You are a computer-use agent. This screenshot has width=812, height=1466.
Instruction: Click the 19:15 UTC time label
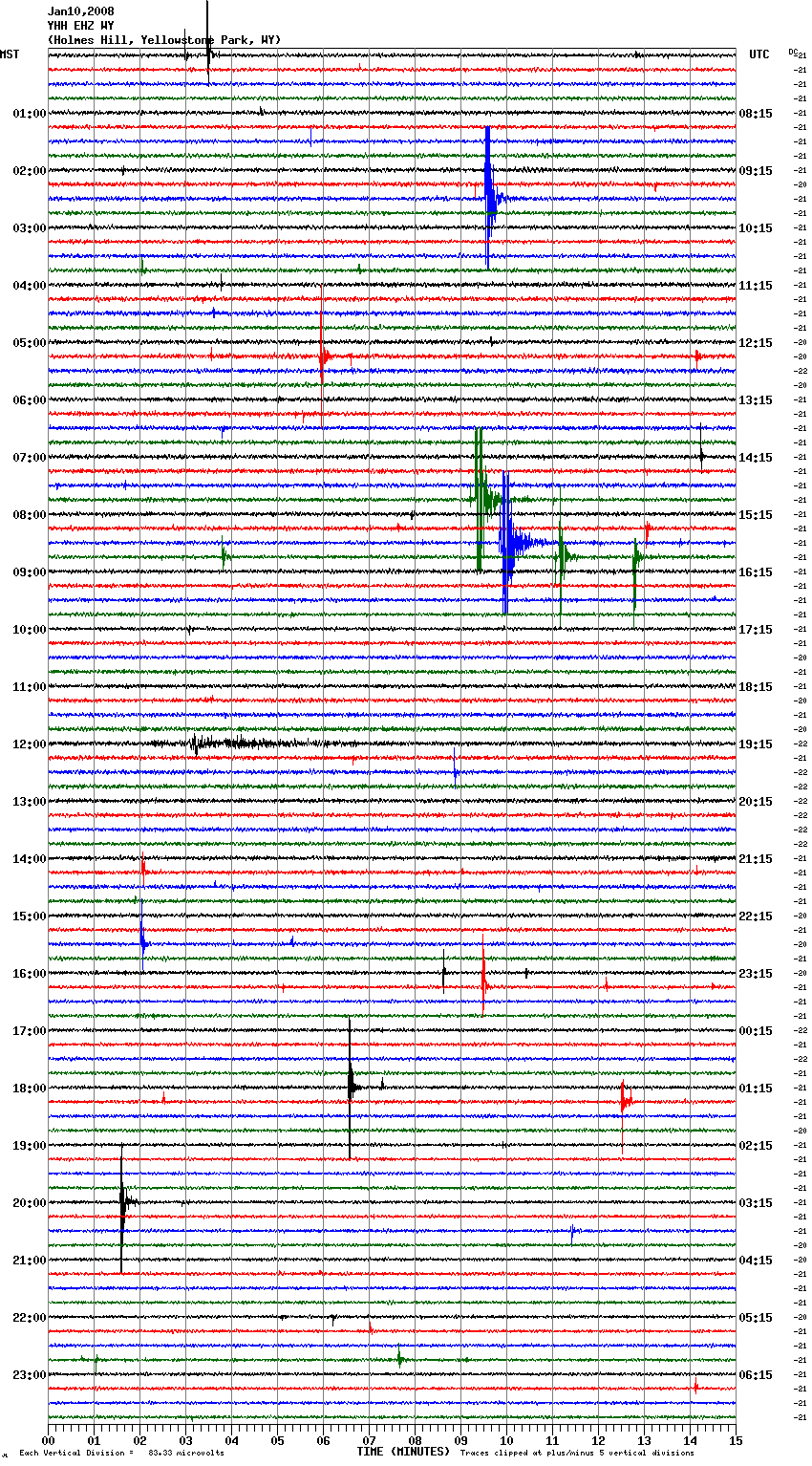tap(756, 744)
